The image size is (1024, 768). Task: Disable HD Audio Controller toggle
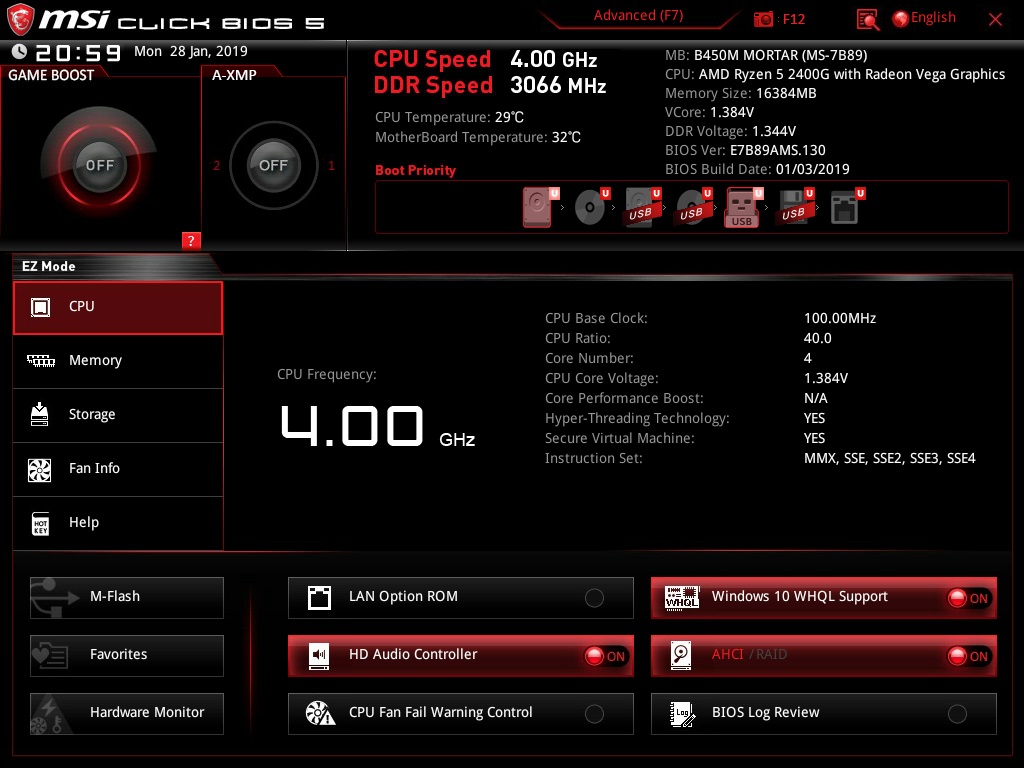click(605, 656)
